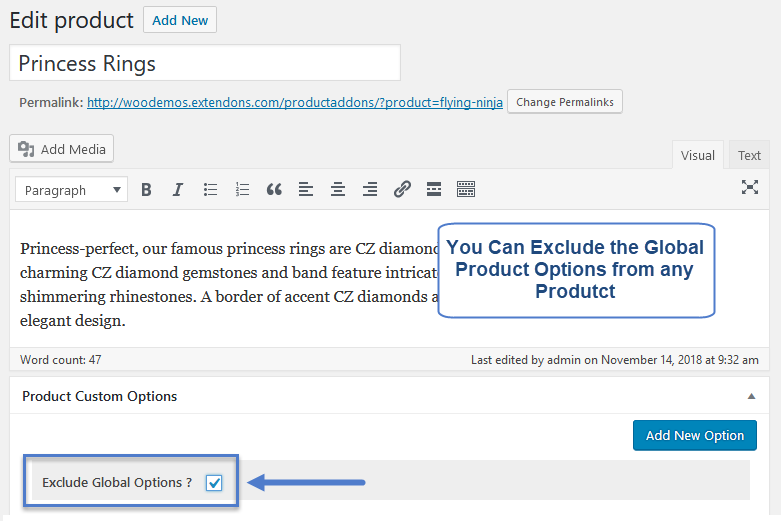Viewport: 781px width, 521px height.
Task: Insert a bulleted list
Action: [x=210, y=189]
